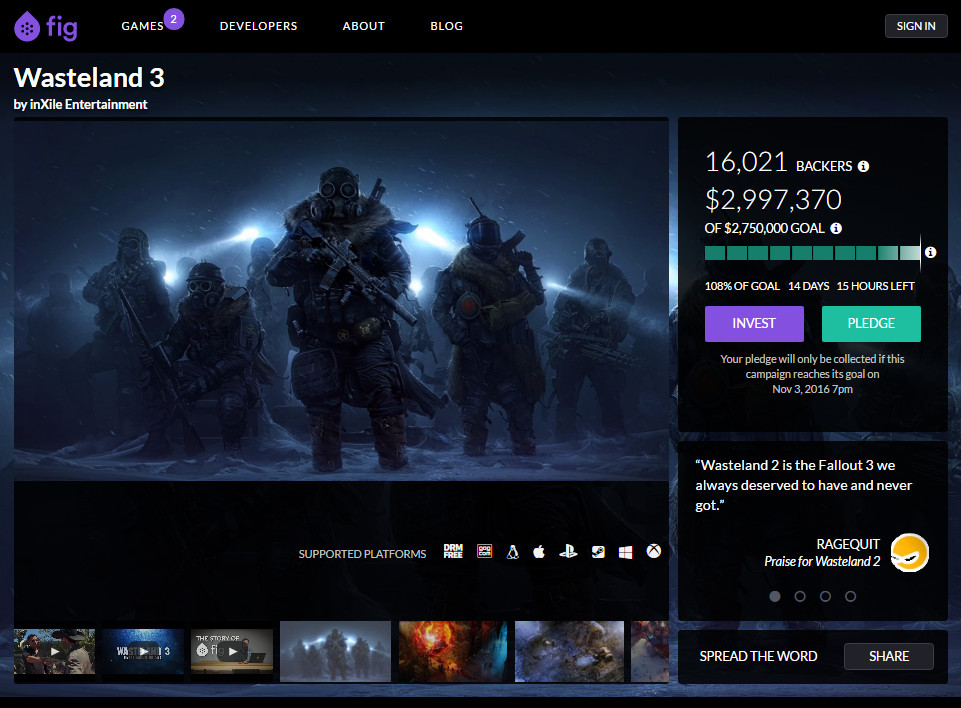The width and height of the screenshot is (961, 708).
Task: Play The Story of fig video thumbnail
Action: pyautogui.click(x=232, y=652)
